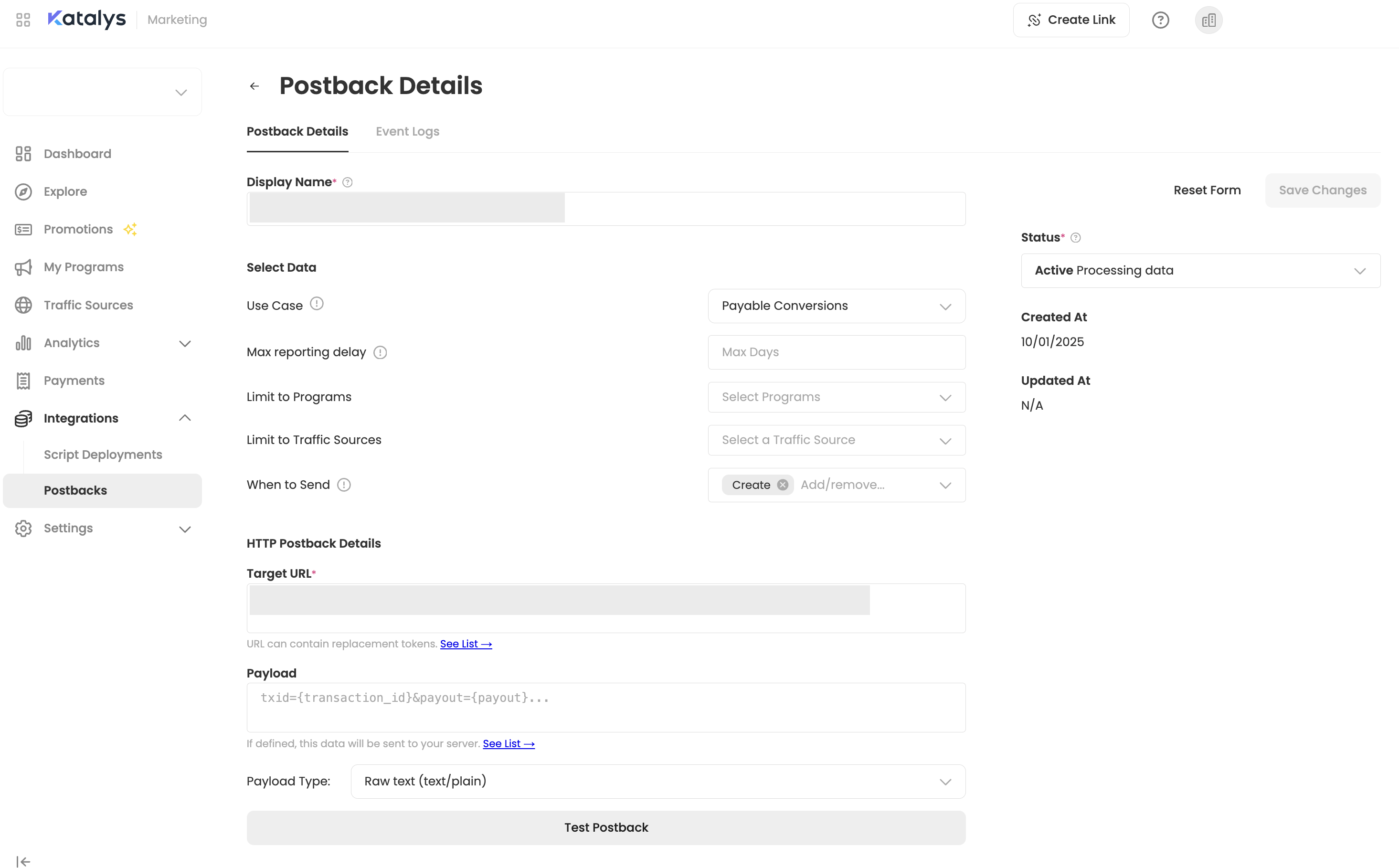Expand the Analytics sidebar section

tap(185, 343)
